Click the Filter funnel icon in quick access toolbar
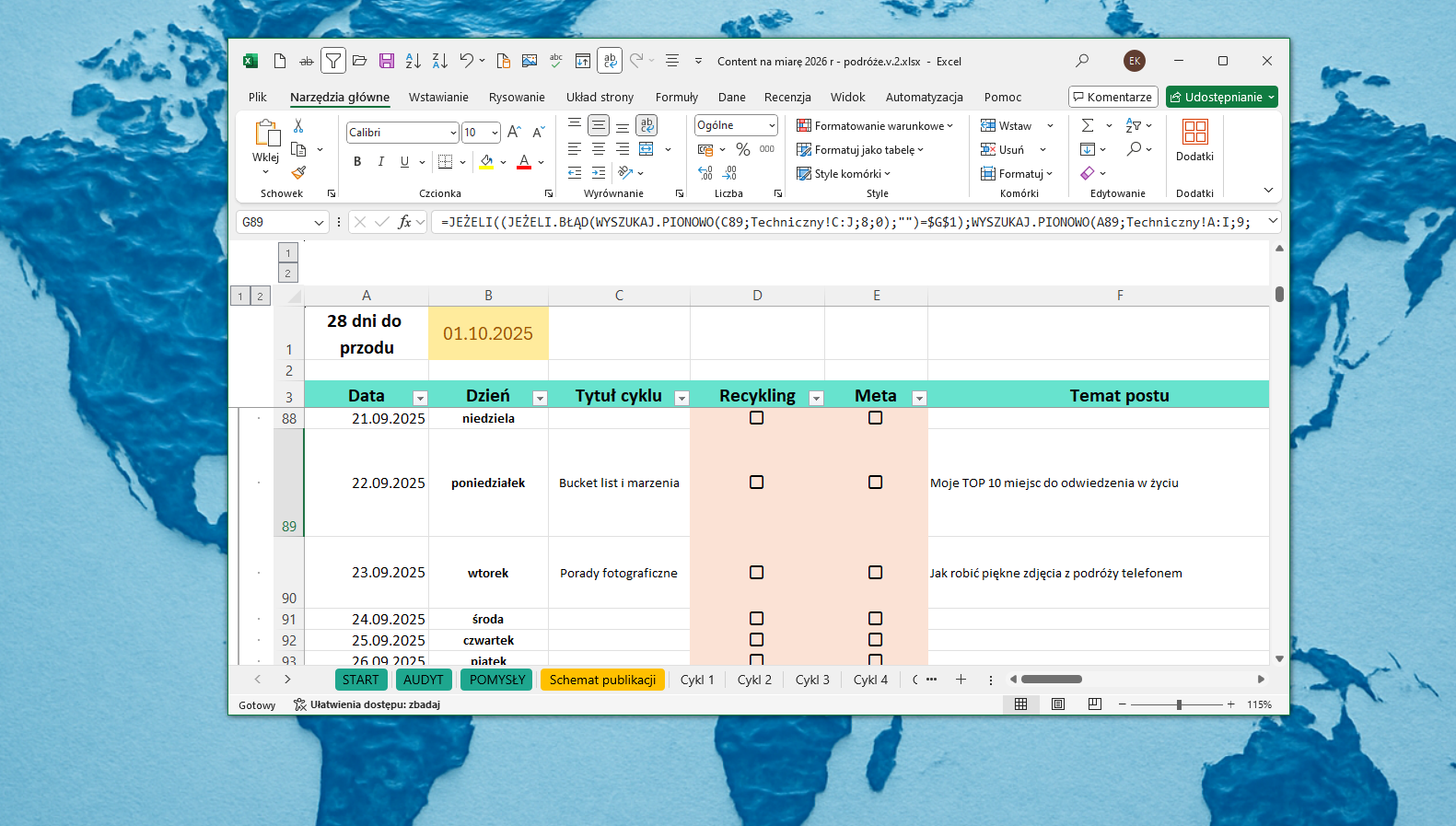 (x=333, y=61)
